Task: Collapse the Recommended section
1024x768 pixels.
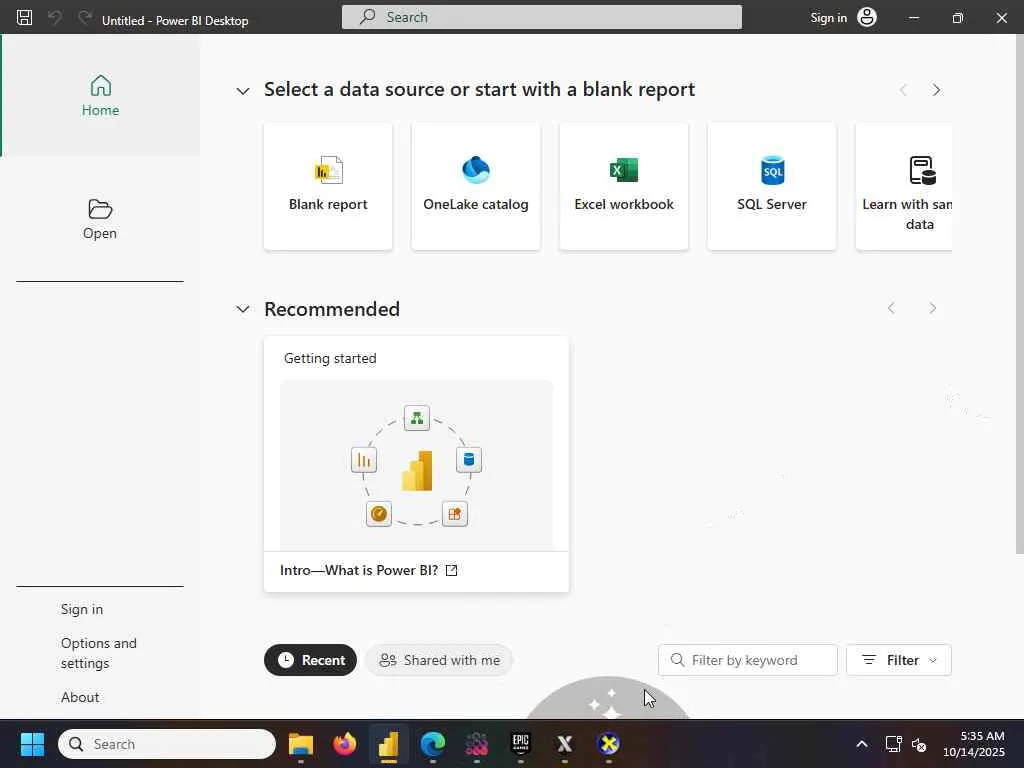Action: [243, 309]
